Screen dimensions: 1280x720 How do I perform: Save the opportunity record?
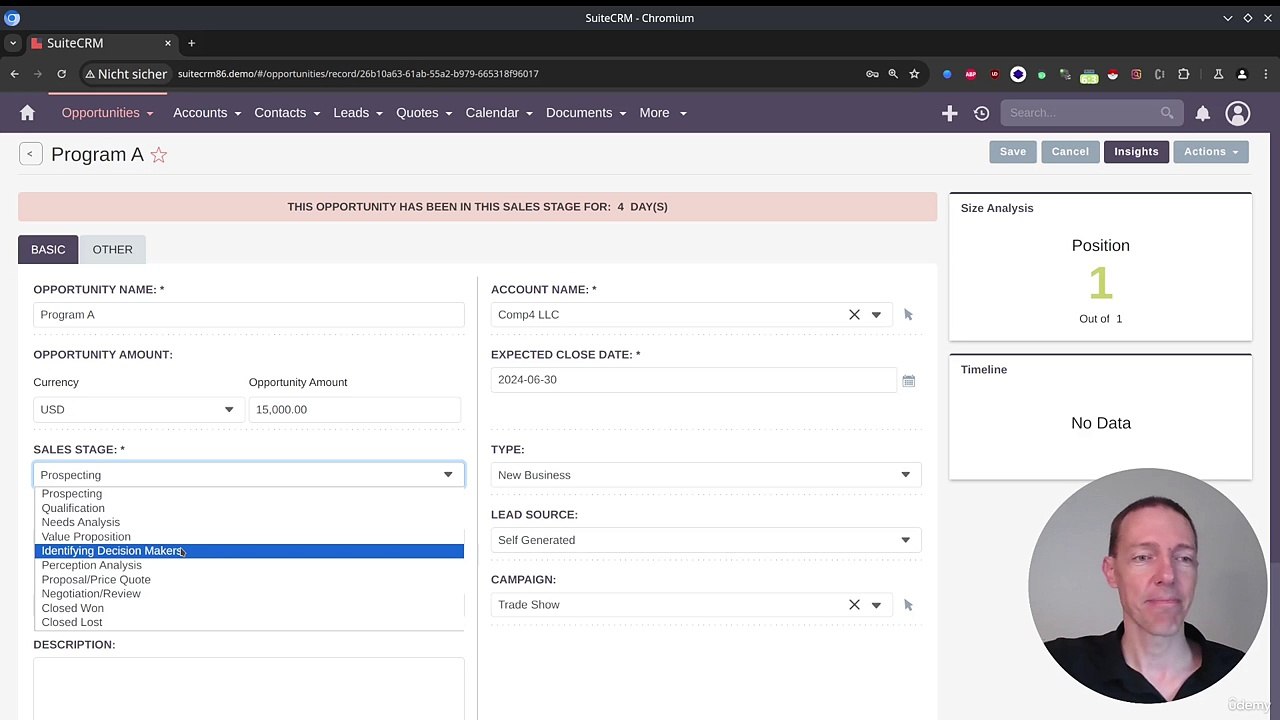coord(1013,152)
